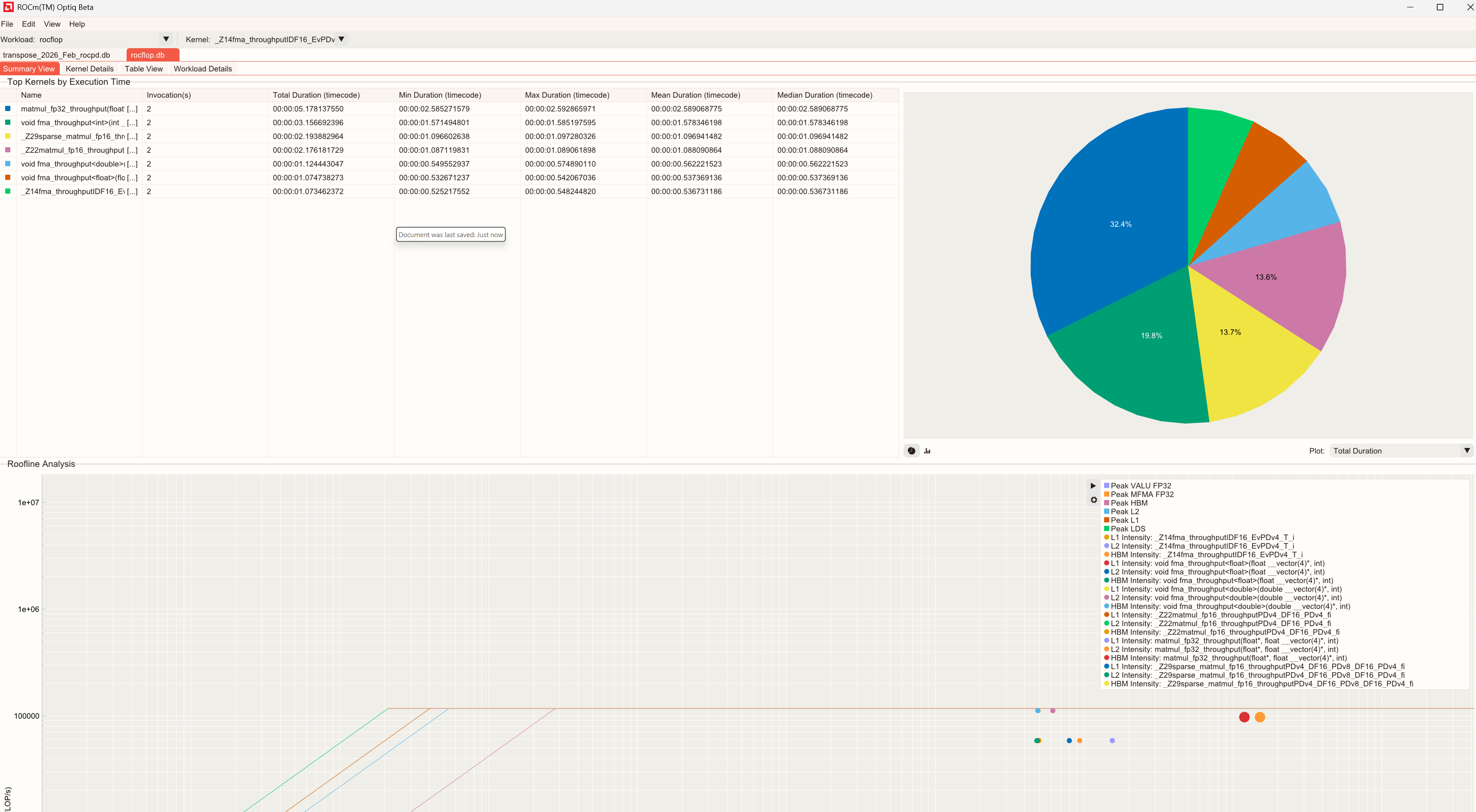Toggle Peak VALU FP32 legend entry

[1140, 485]
